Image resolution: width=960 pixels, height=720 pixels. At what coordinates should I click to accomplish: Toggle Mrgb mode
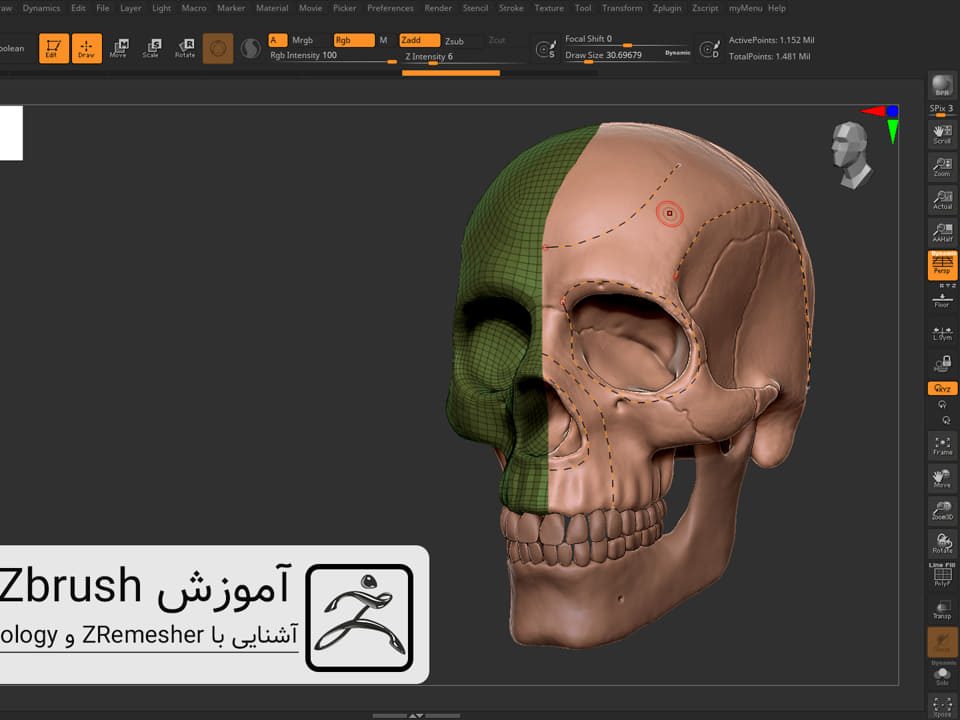pos(302,40)
